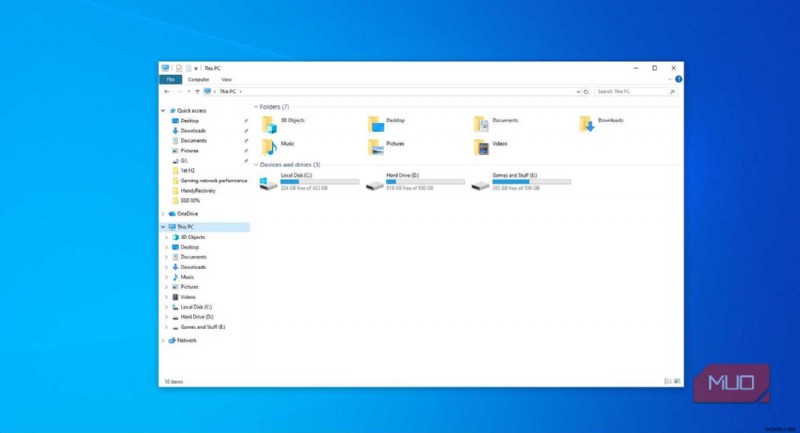Viewport: 800px width, 433px height.
Task: Open the address bar history dropdown
Action: tap(578, 92)
